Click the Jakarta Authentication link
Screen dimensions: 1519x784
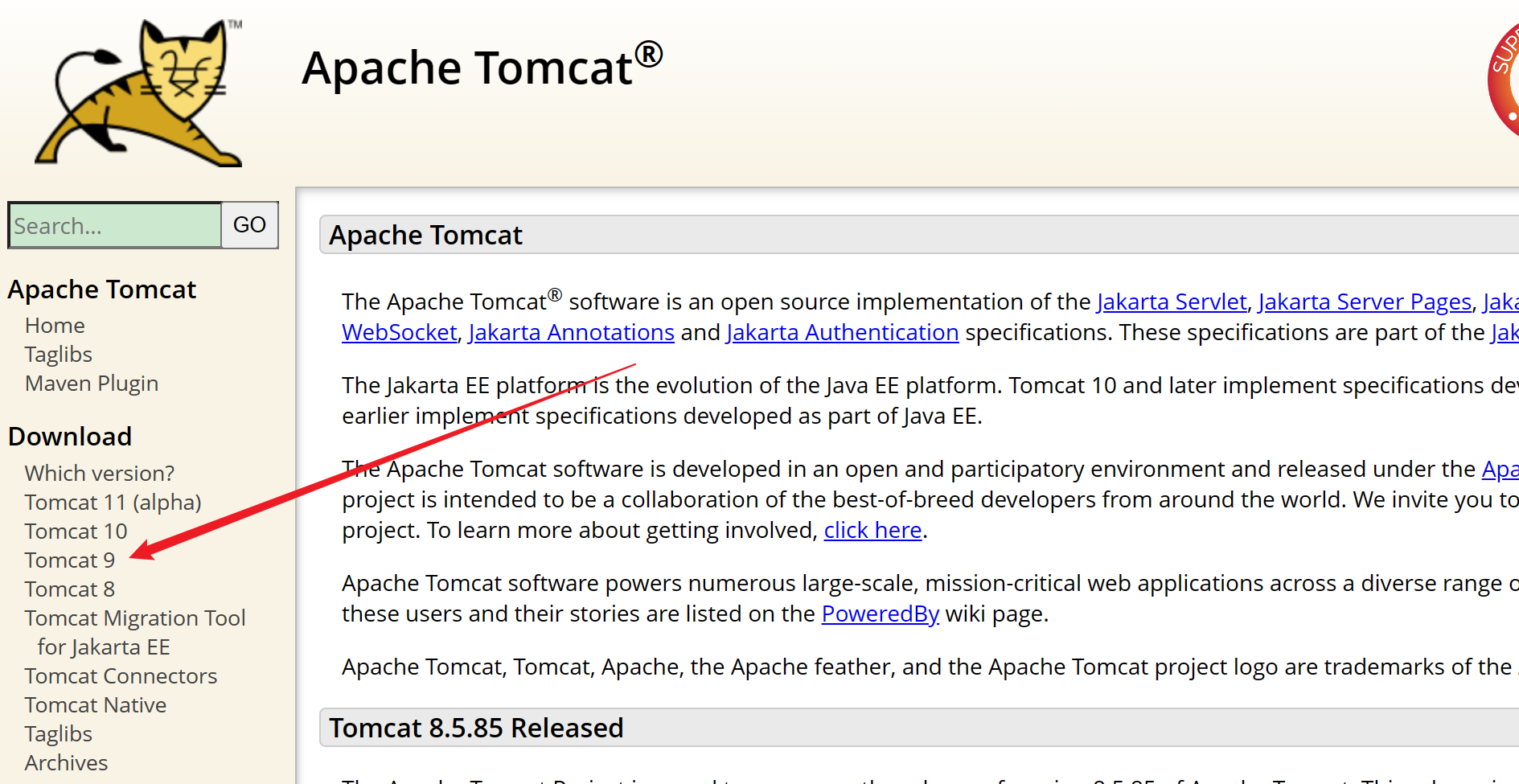[842, 332]
